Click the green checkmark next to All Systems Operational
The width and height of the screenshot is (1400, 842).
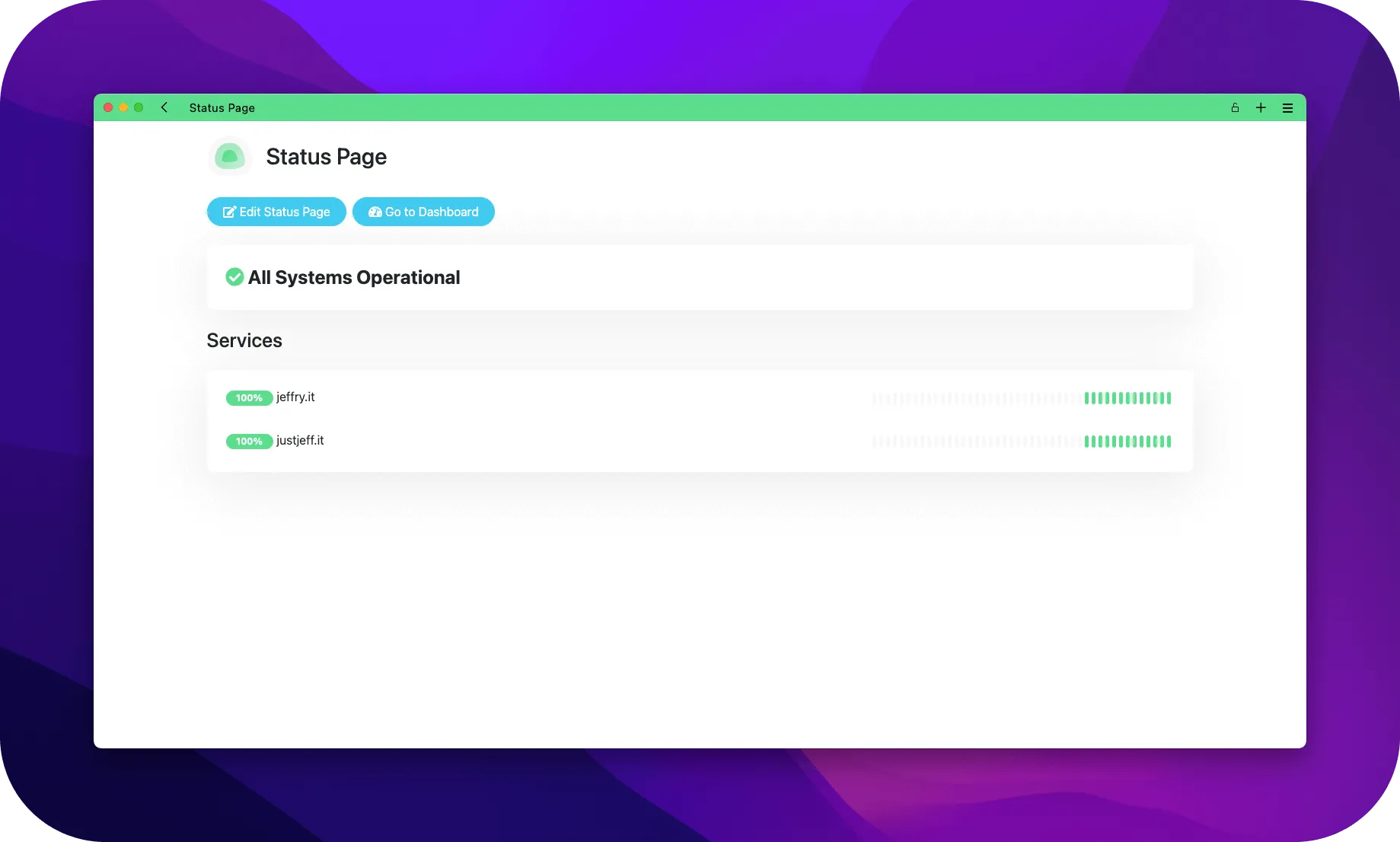coord(234,277)
